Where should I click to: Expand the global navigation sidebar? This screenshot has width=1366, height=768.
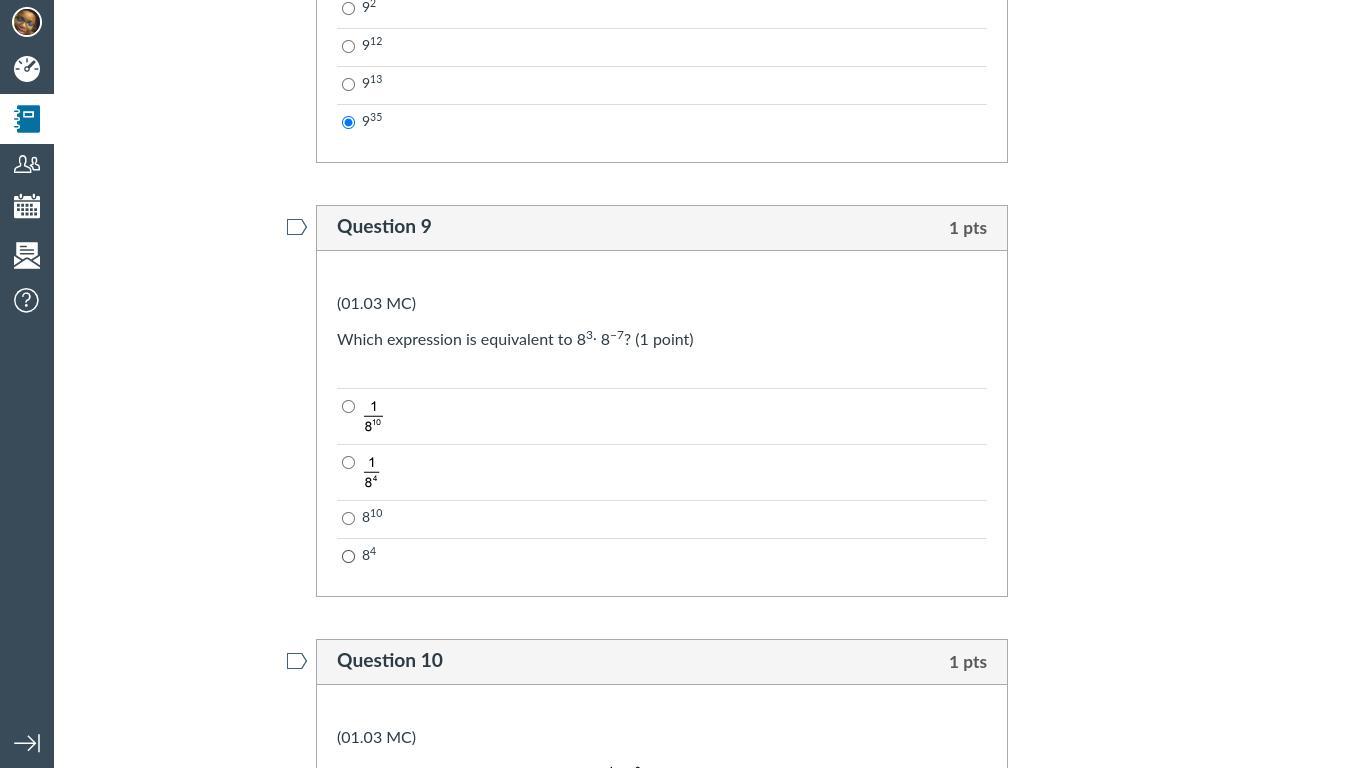pyautogui.click(x=27, y=743)
